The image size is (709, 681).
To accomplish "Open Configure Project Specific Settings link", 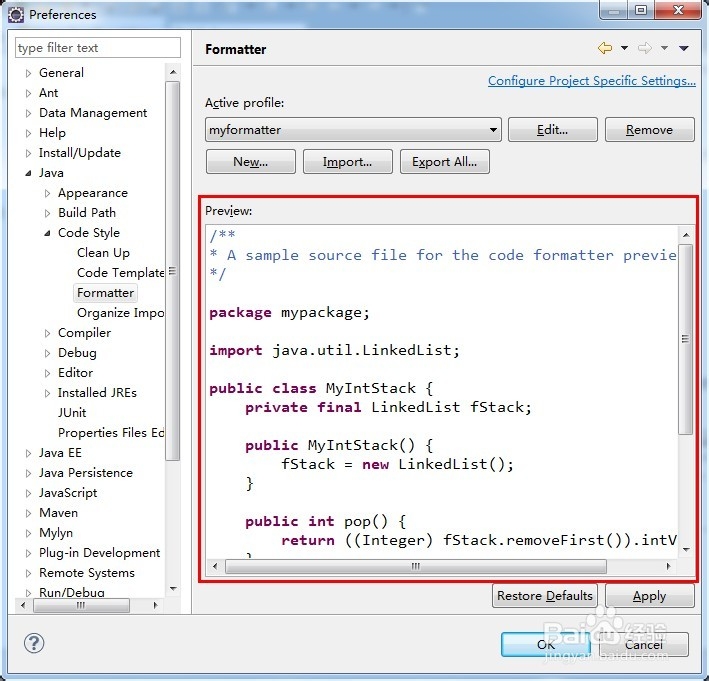I will 591,80.
